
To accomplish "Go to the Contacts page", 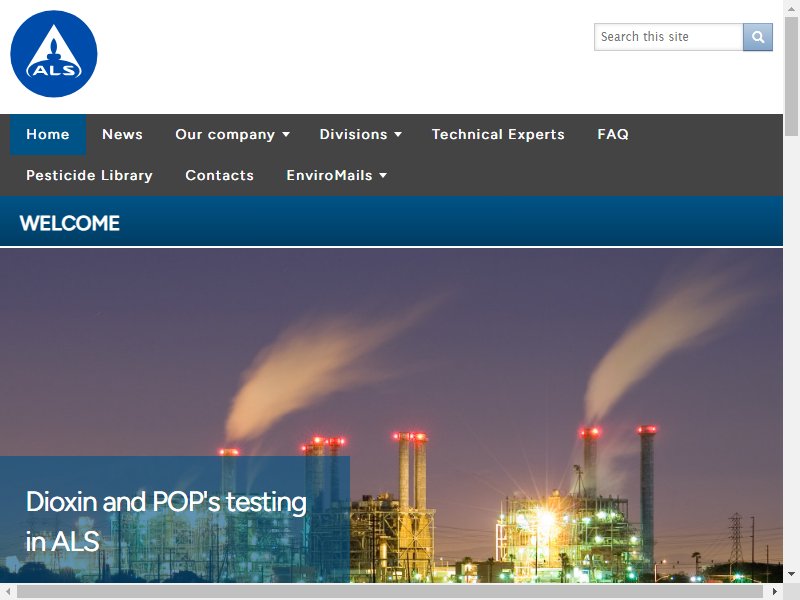I will point(219,176).
